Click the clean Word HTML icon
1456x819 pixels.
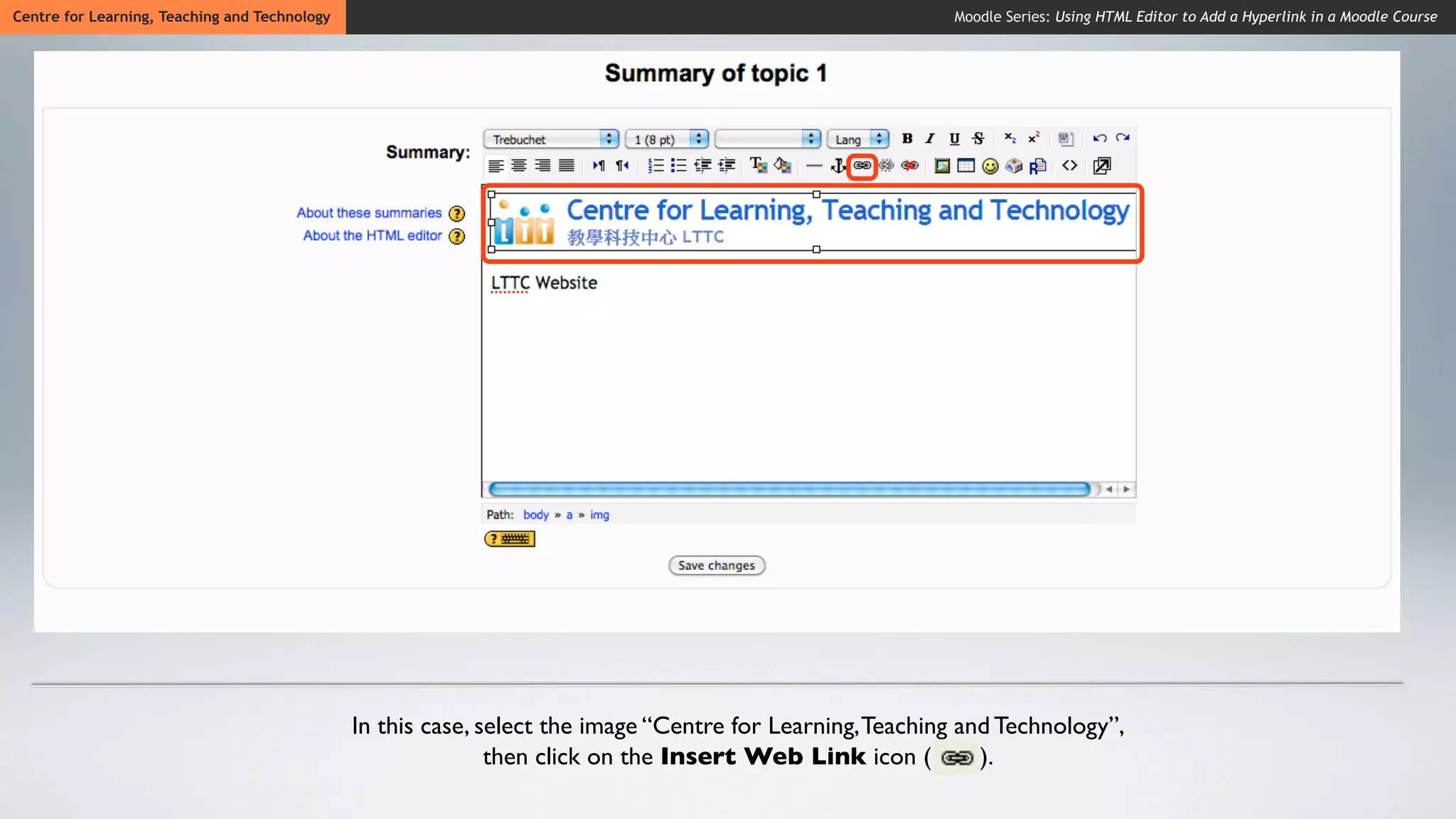1065,139
